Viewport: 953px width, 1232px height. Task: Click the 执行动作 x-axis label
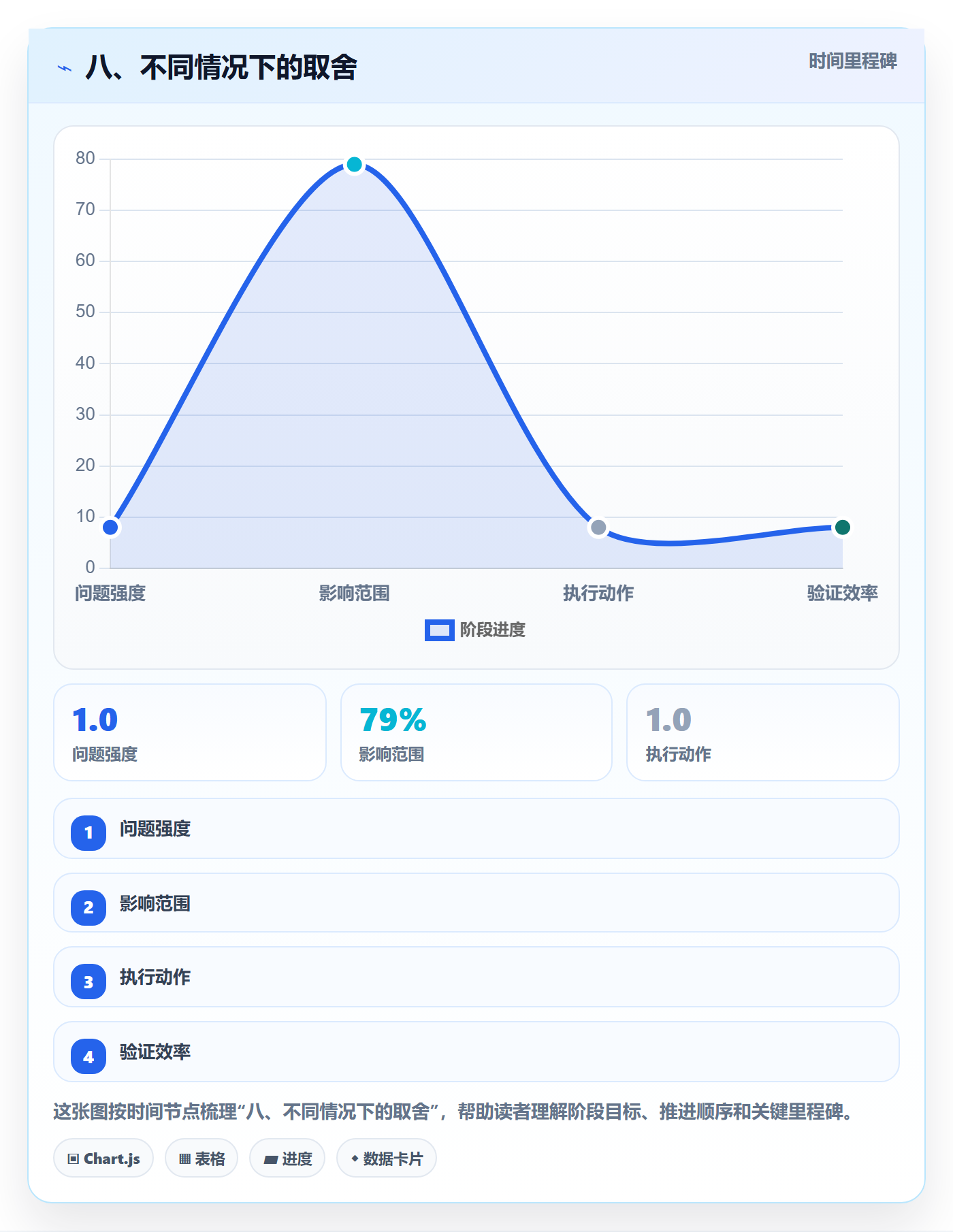coord(598,594)
